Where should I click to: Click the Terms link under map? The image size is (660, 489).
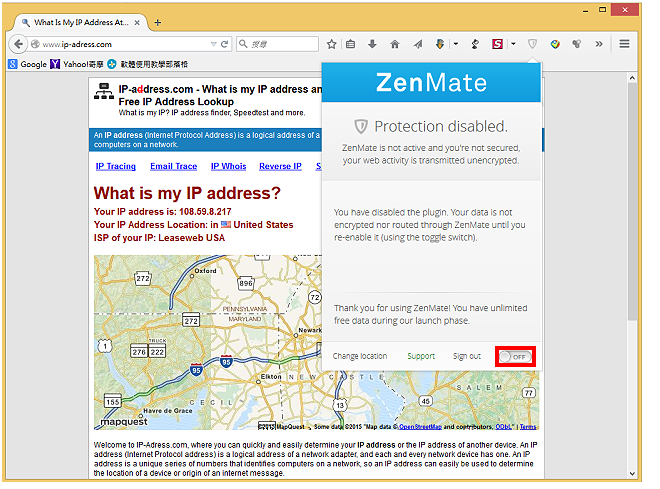pyautogui.click(x=528, y=427)
